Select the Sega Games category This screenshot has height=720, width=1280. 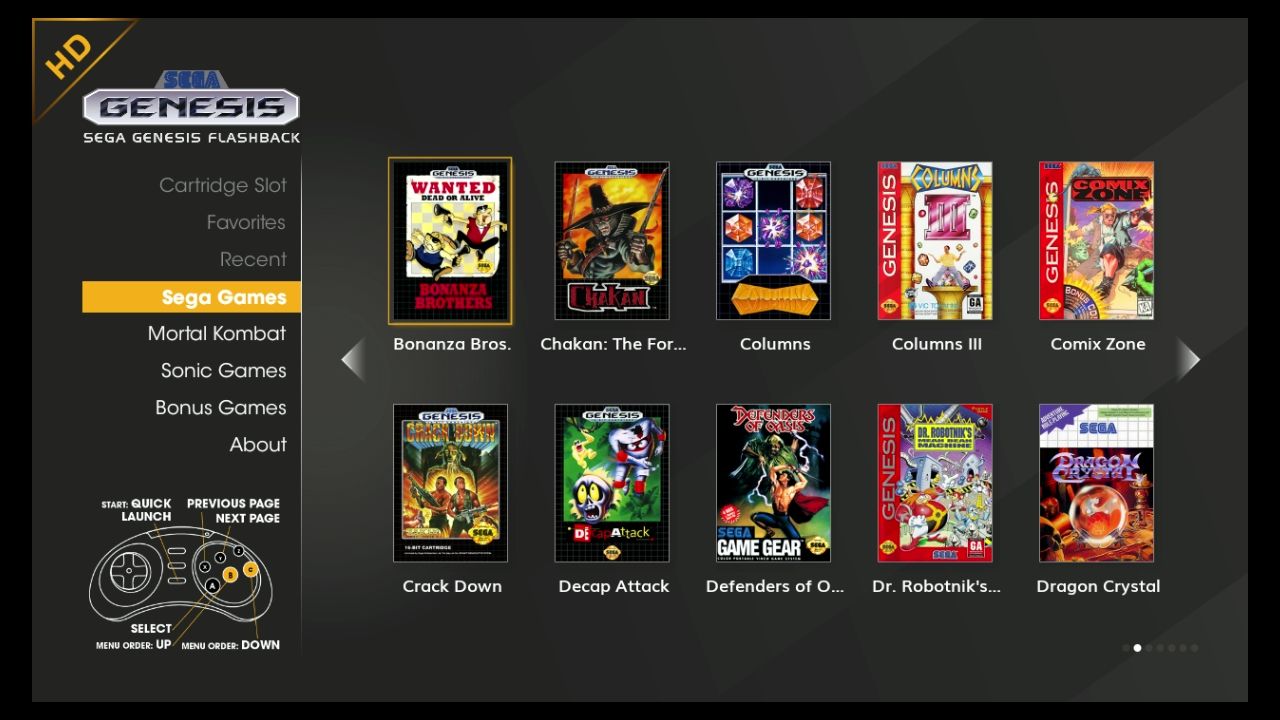(x=191, y=297)
